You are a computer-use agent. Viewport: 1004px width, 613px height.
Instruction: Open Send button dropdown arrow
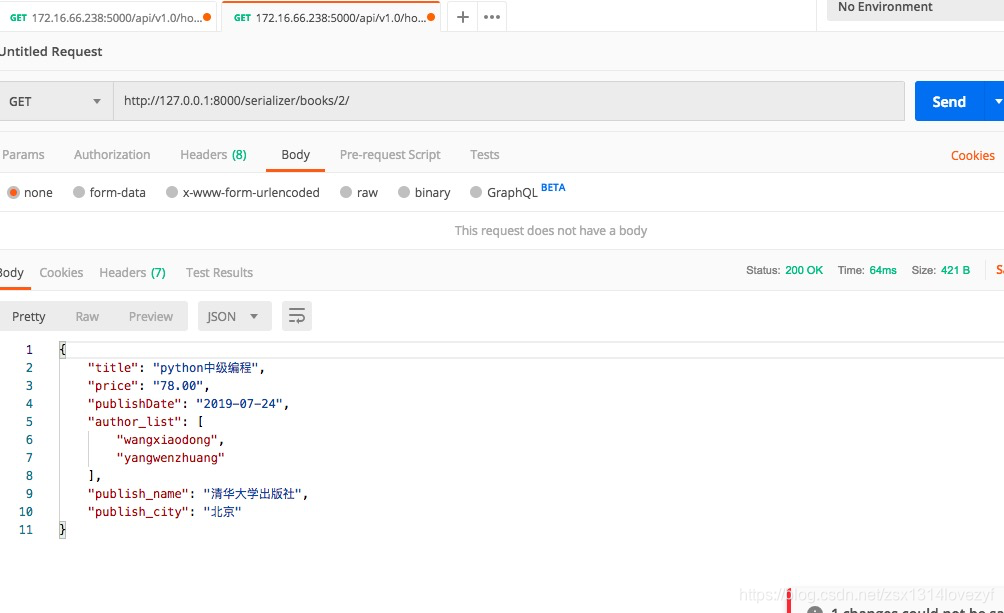pyautogui.click(x=996, y=101)
